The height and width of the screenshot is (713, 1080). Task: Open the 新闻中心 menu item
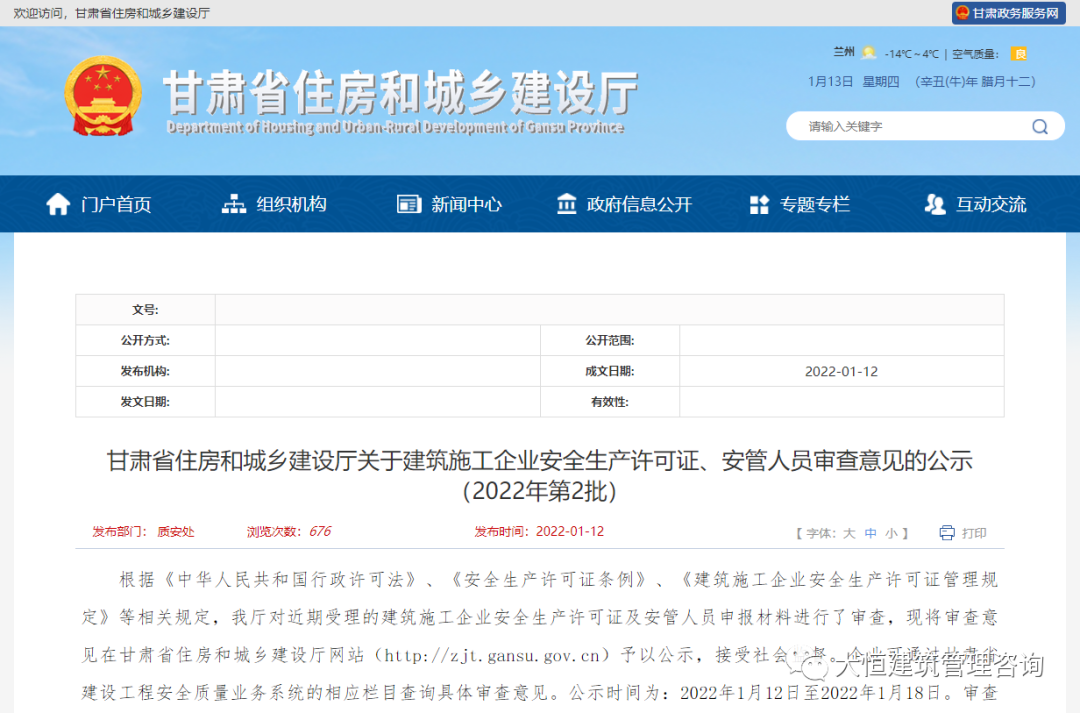click(x=449, y=204)
